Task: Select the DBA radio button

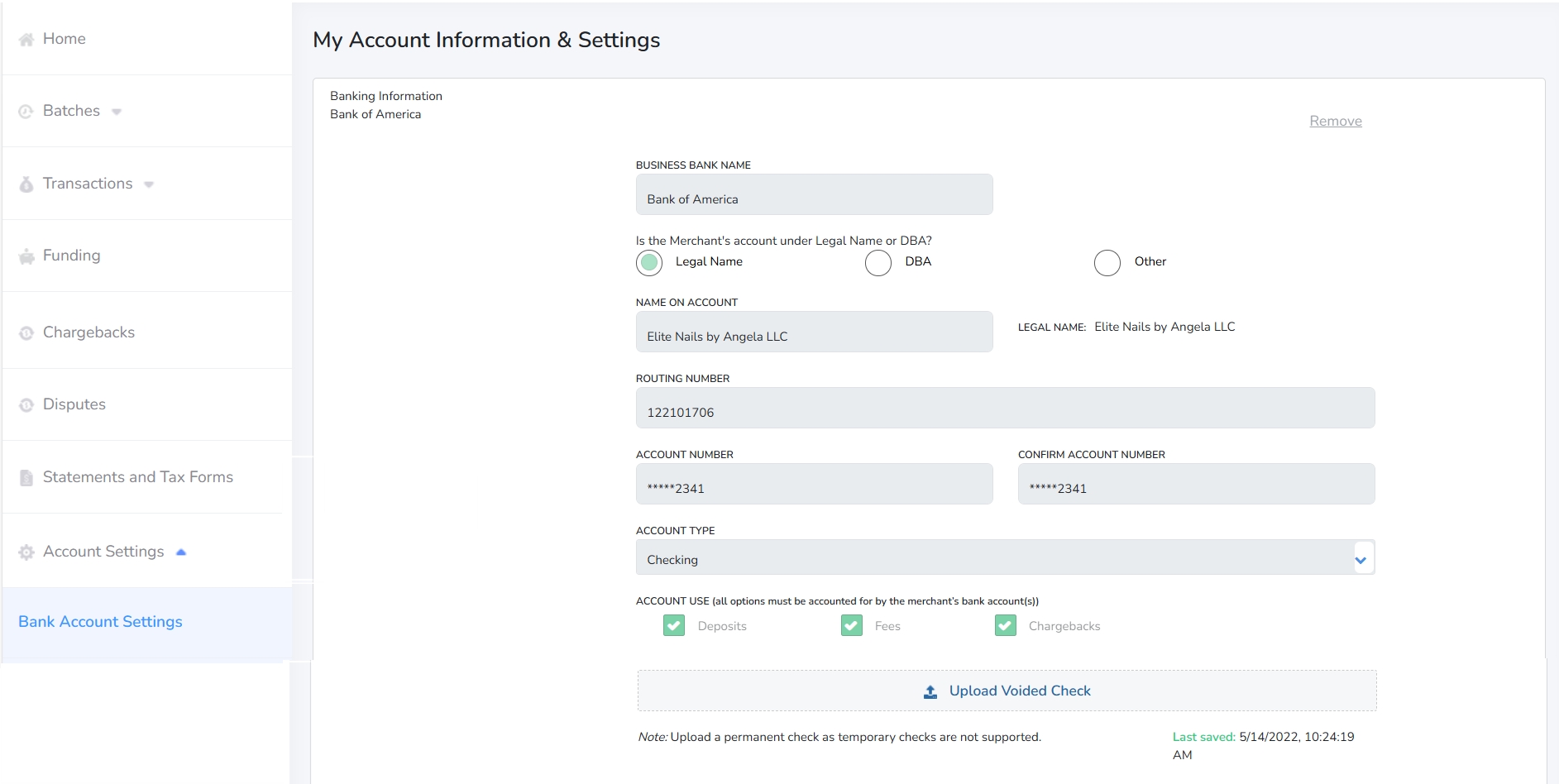Action: click(878, 263)
